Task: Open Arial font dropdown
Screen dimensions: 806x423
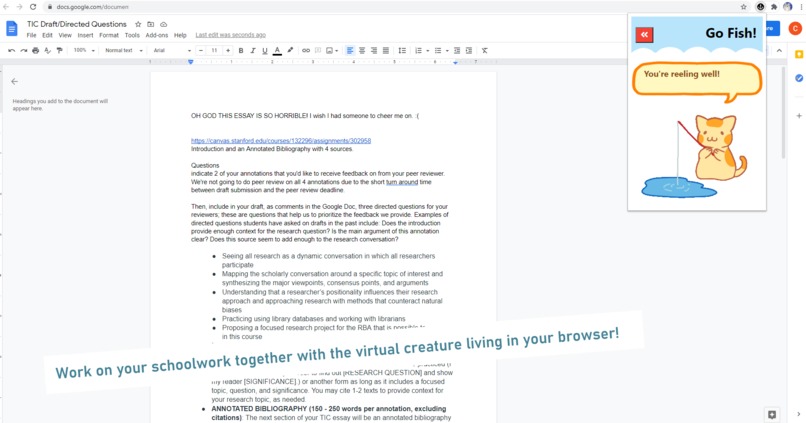Action: (172, 50)
